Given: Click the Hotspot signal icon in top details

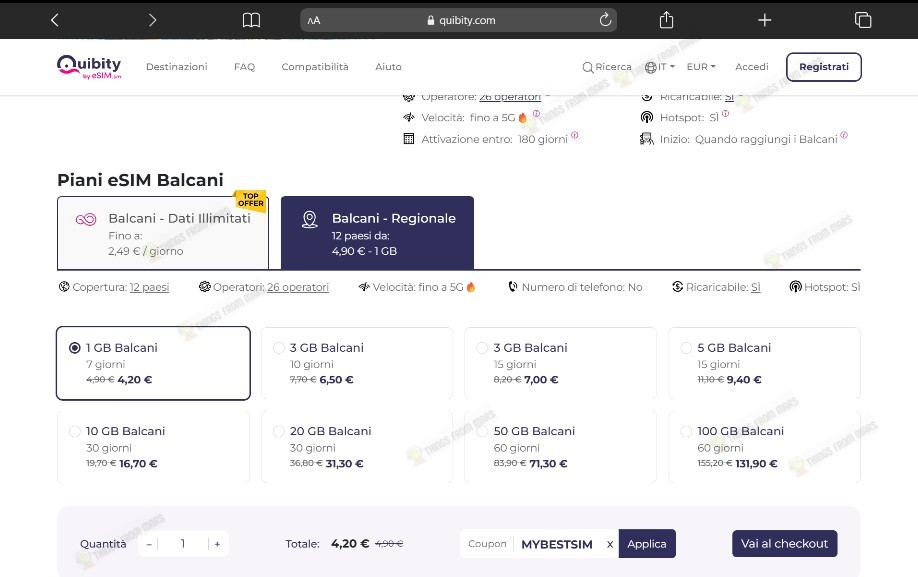Looking at the screenshot, I should [x=647, y=117].
